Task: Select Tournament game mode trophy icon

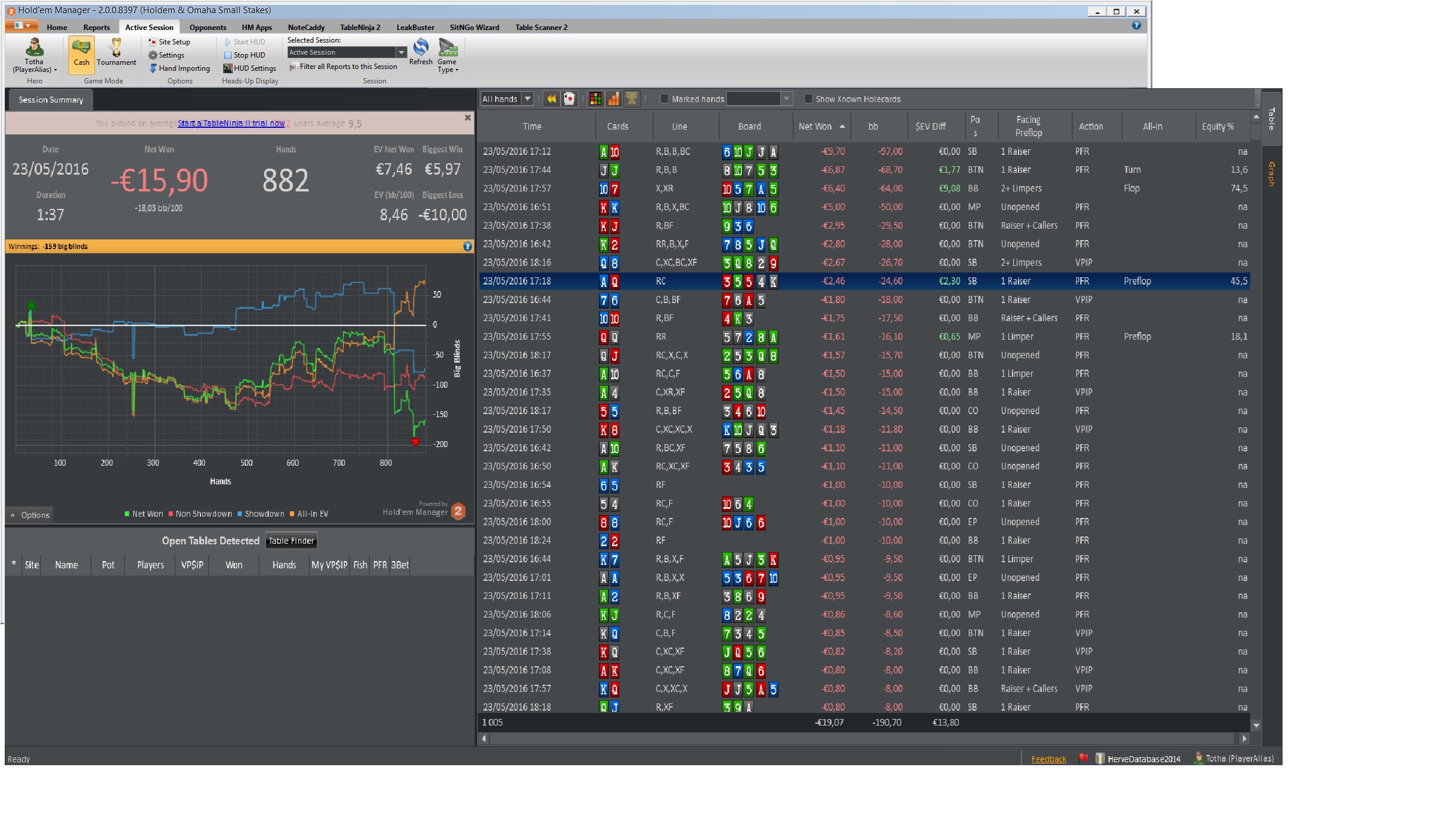Action: [116, 49]
